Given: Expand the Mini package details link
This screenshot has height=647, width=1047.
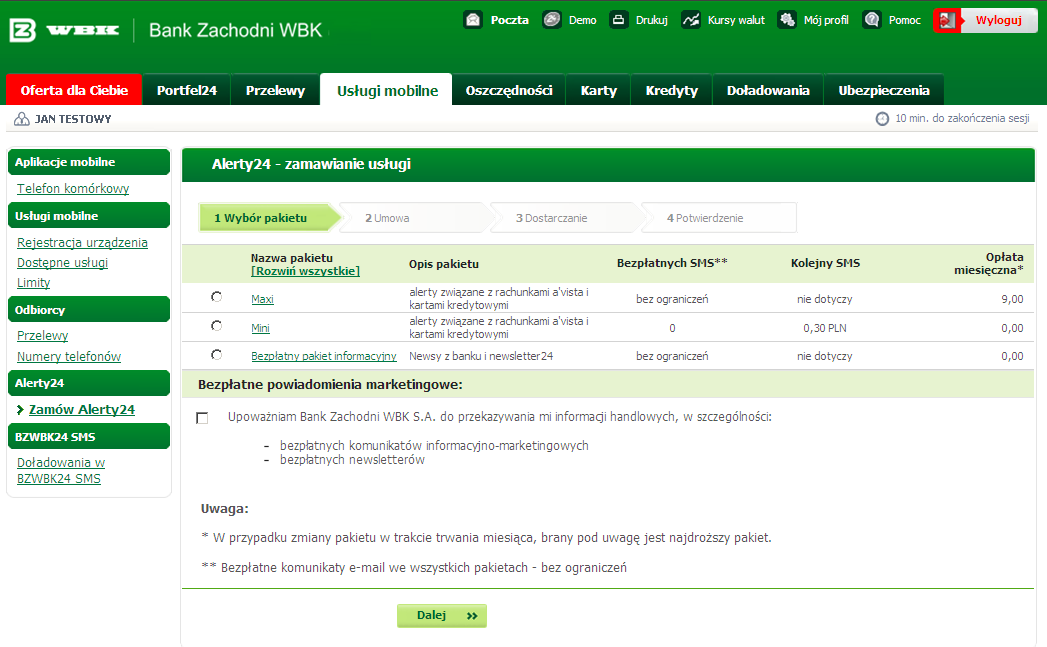Looking at the screenshot, I should 260,328.
